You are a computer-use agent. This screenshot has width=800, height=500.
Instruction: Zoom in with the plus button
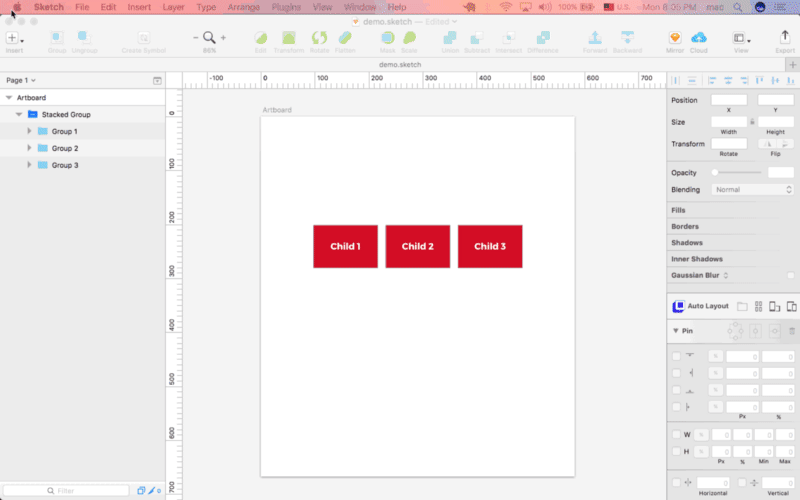point(223,38)
